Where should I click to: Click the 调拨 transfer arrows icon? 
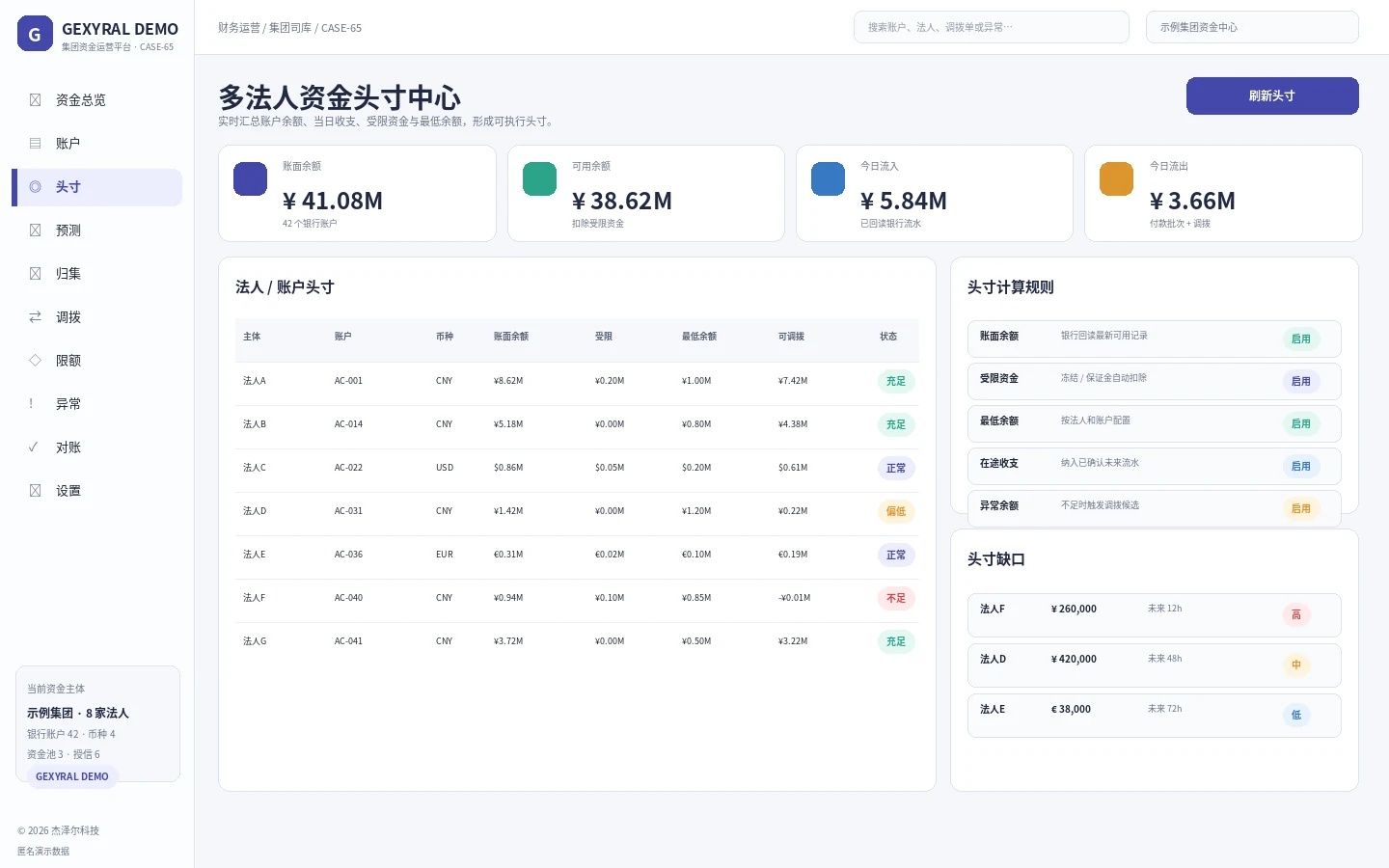[x=35, y=317]
